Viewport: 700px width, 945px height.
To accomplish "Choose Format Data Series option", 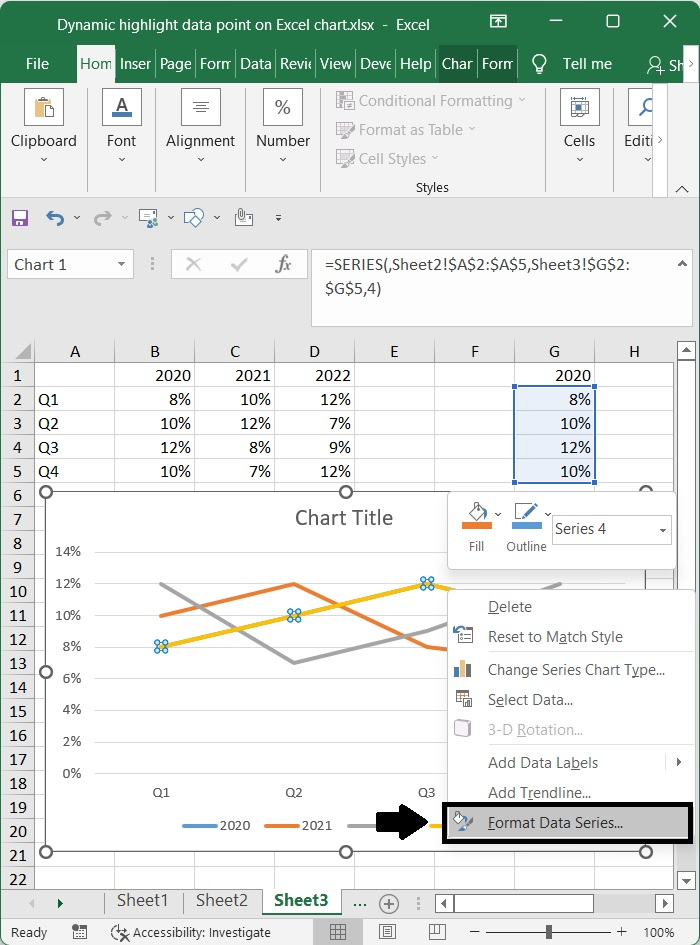I will pos(567,823).
